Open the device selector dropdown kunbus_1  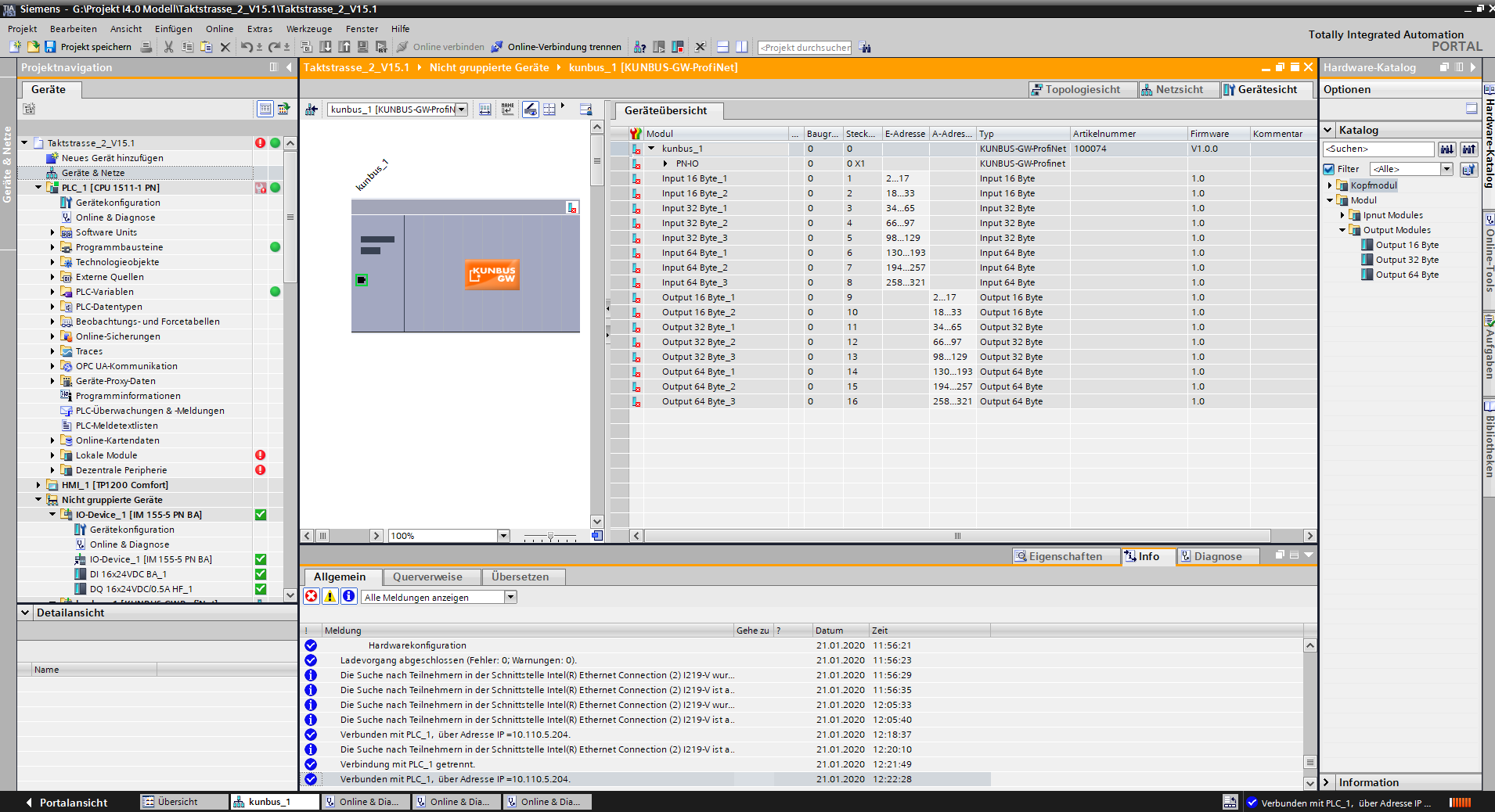[x=462, y=110]
